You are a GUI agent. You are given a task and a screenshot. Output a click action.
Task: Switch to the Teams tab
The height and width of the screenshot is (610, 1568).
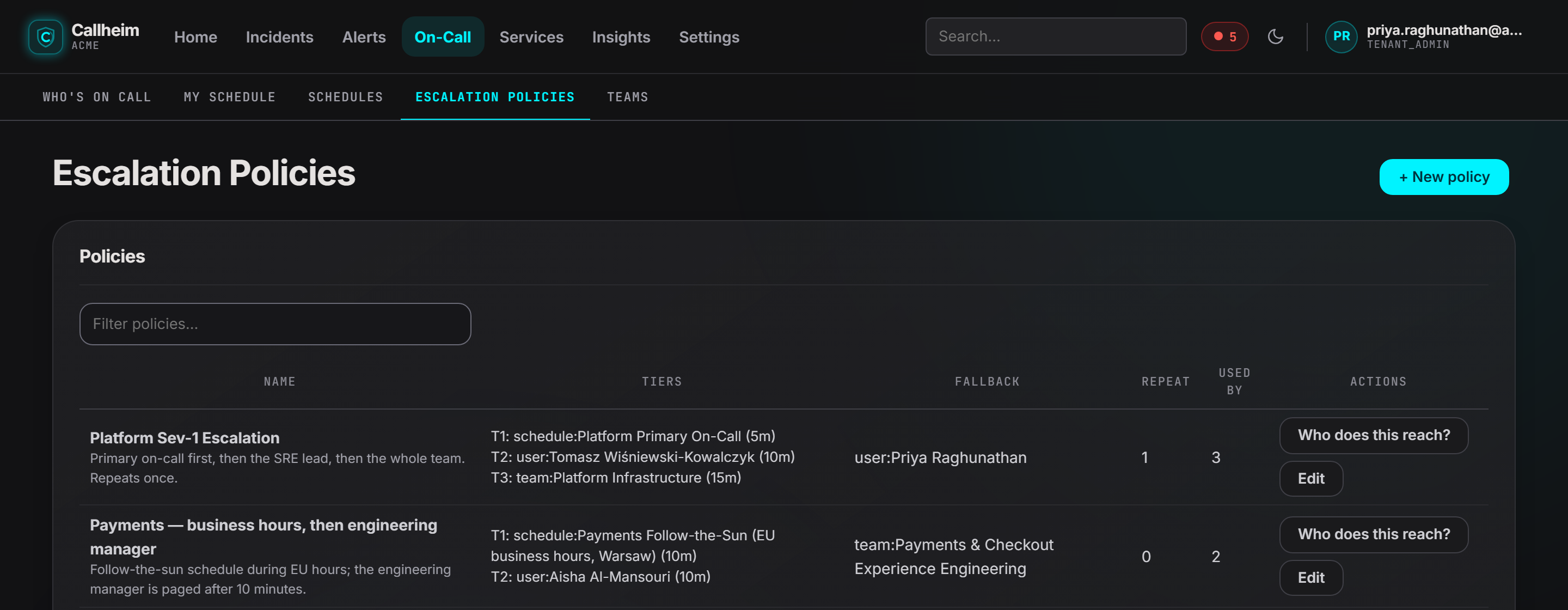628,97
